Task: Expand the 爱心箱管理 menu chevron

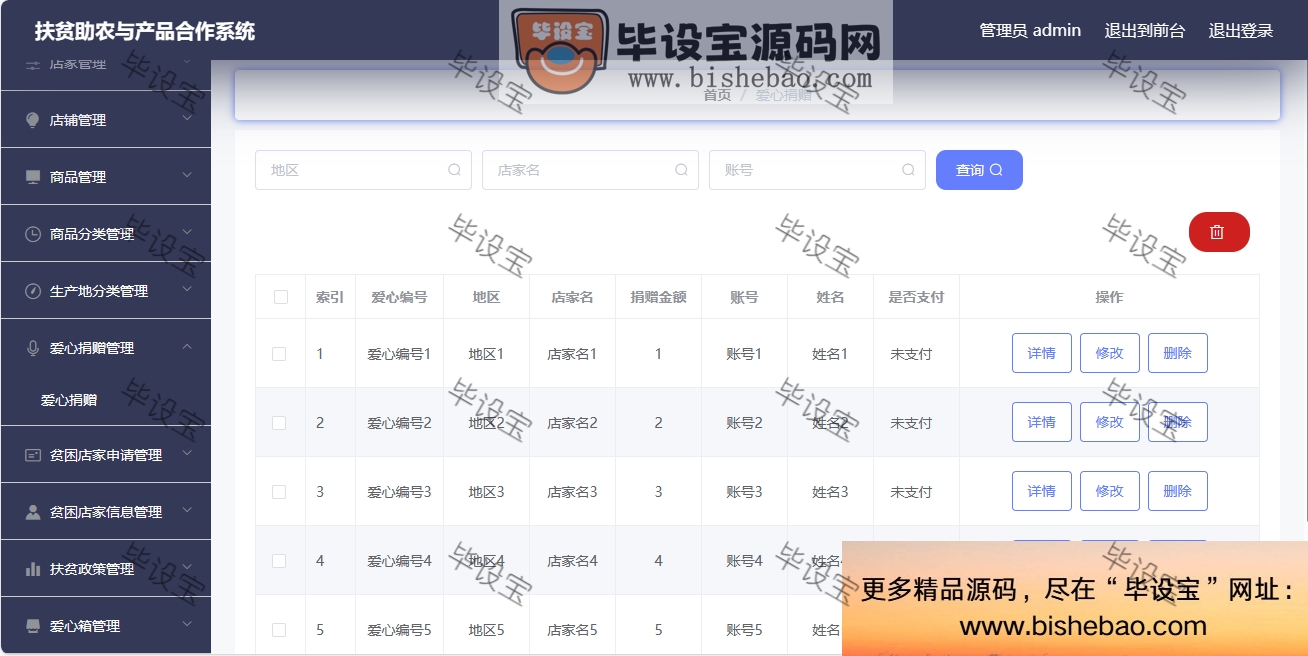Action: coord(187,625)
